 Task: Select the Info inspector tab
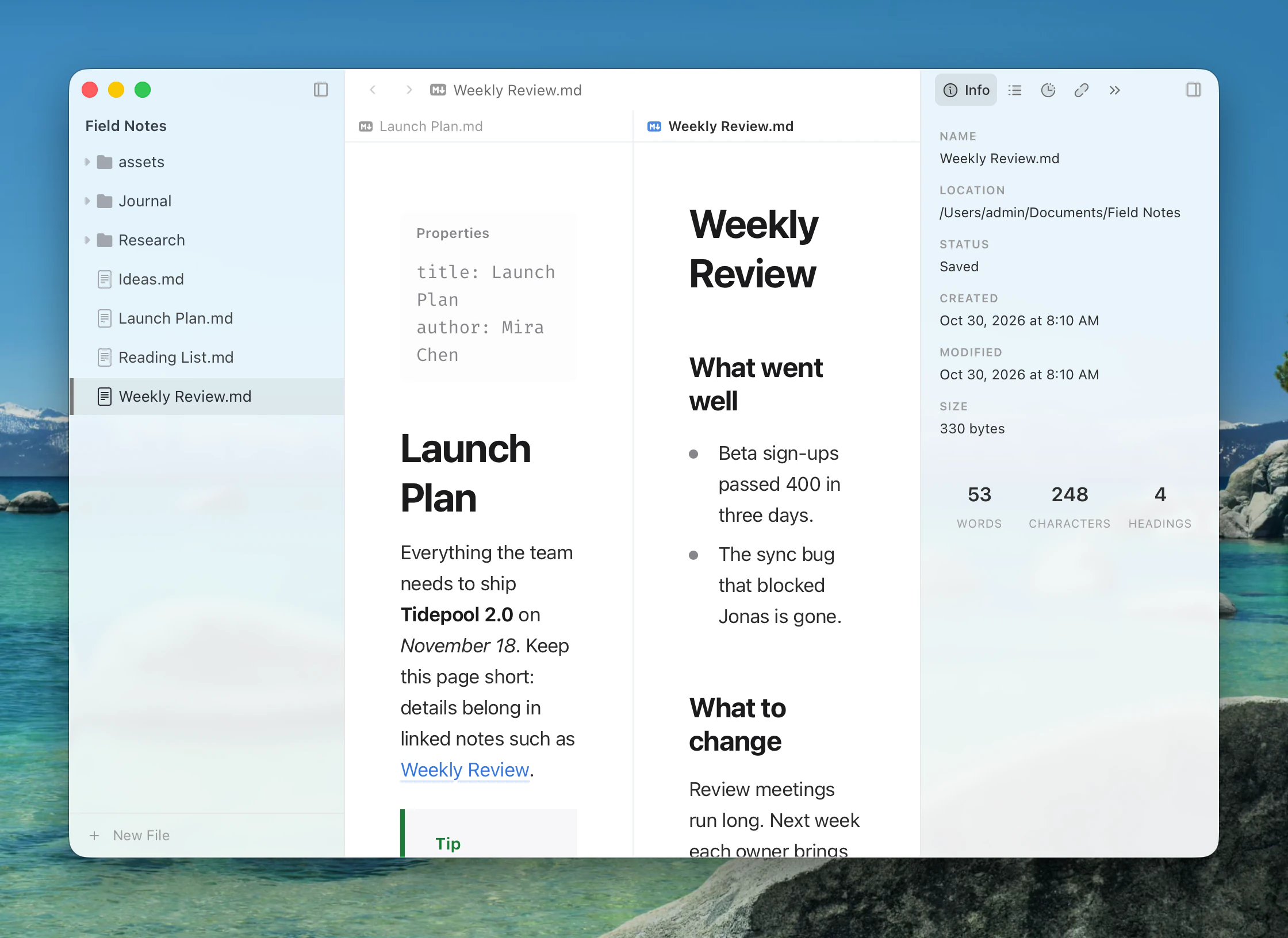click(x=966, y=90)
